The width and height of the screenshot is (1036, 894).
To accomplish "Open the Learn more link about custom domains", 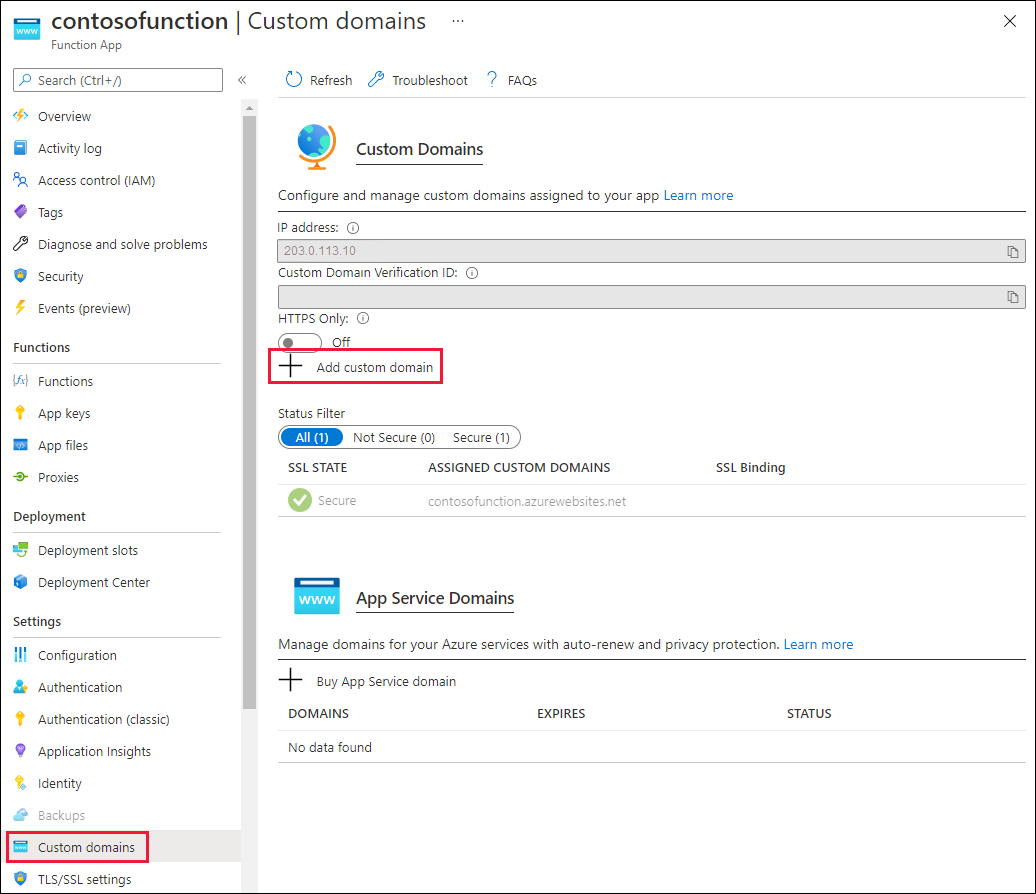I will coord(698,195).
